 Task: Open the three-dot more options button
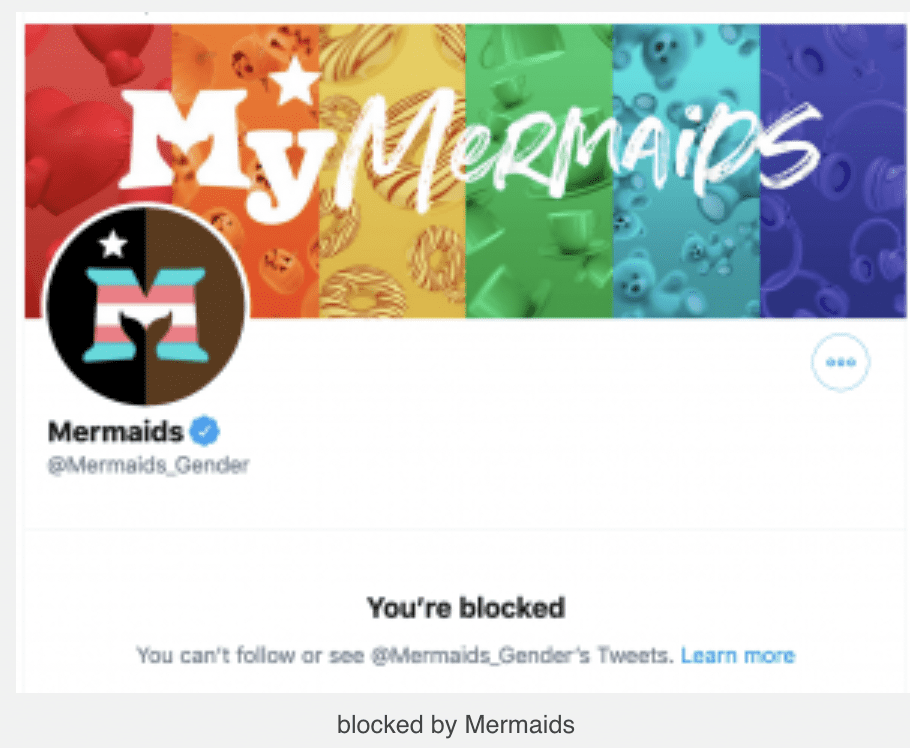(x=840, y=362)
